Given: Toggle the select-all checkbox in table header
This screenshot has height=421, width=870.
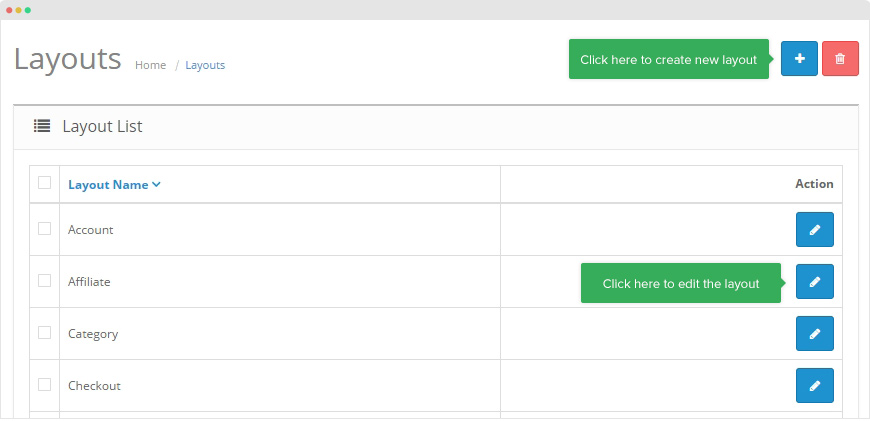Looking at the screenshot, I should click(44, 183).
